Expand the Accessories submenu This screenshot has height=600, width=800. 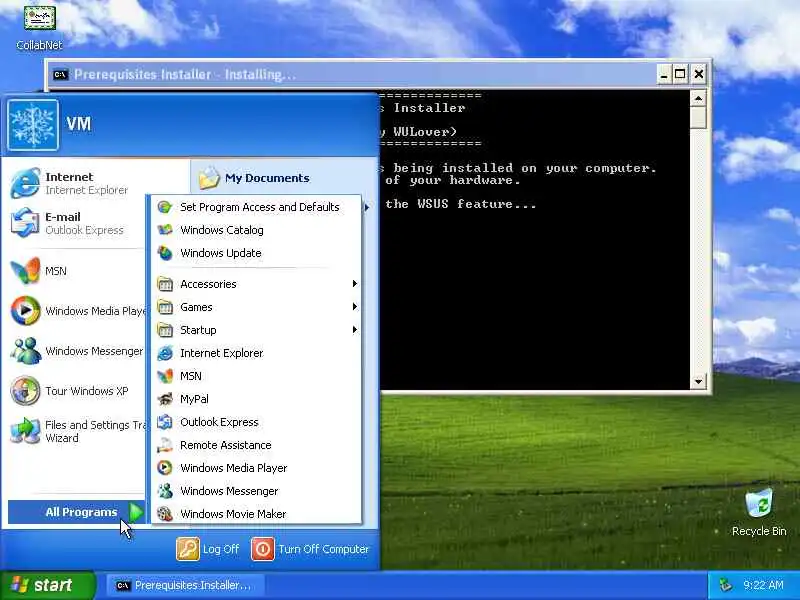257,284
